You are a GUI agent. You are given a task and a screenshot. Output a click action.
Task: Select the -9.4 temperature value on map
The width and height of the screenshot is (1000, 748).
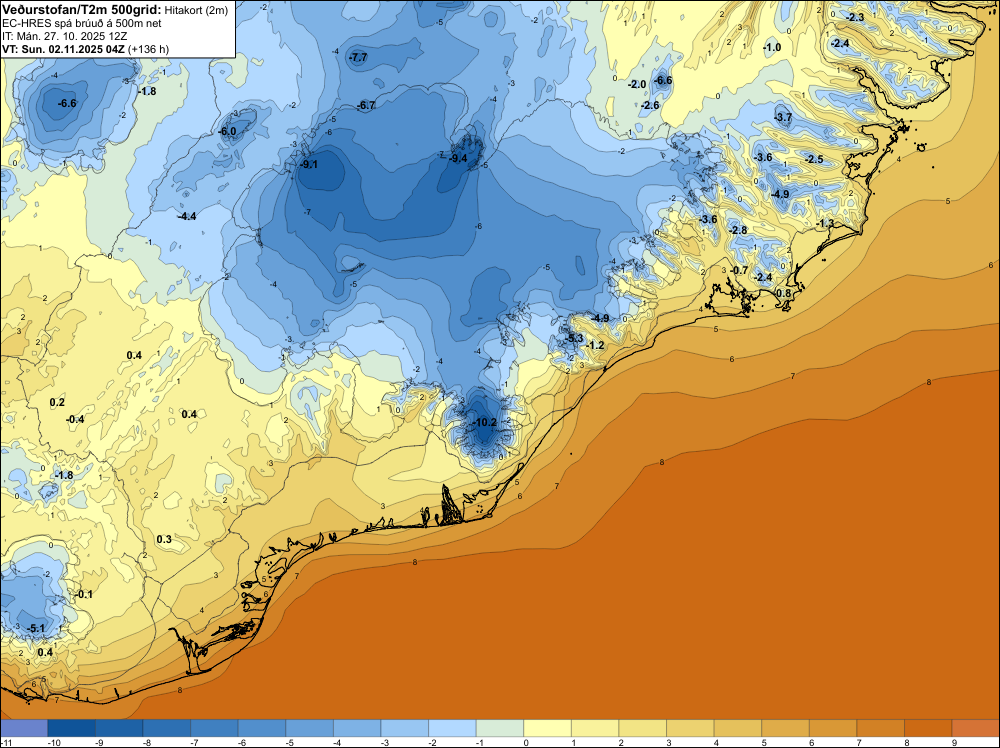[459, 158]
